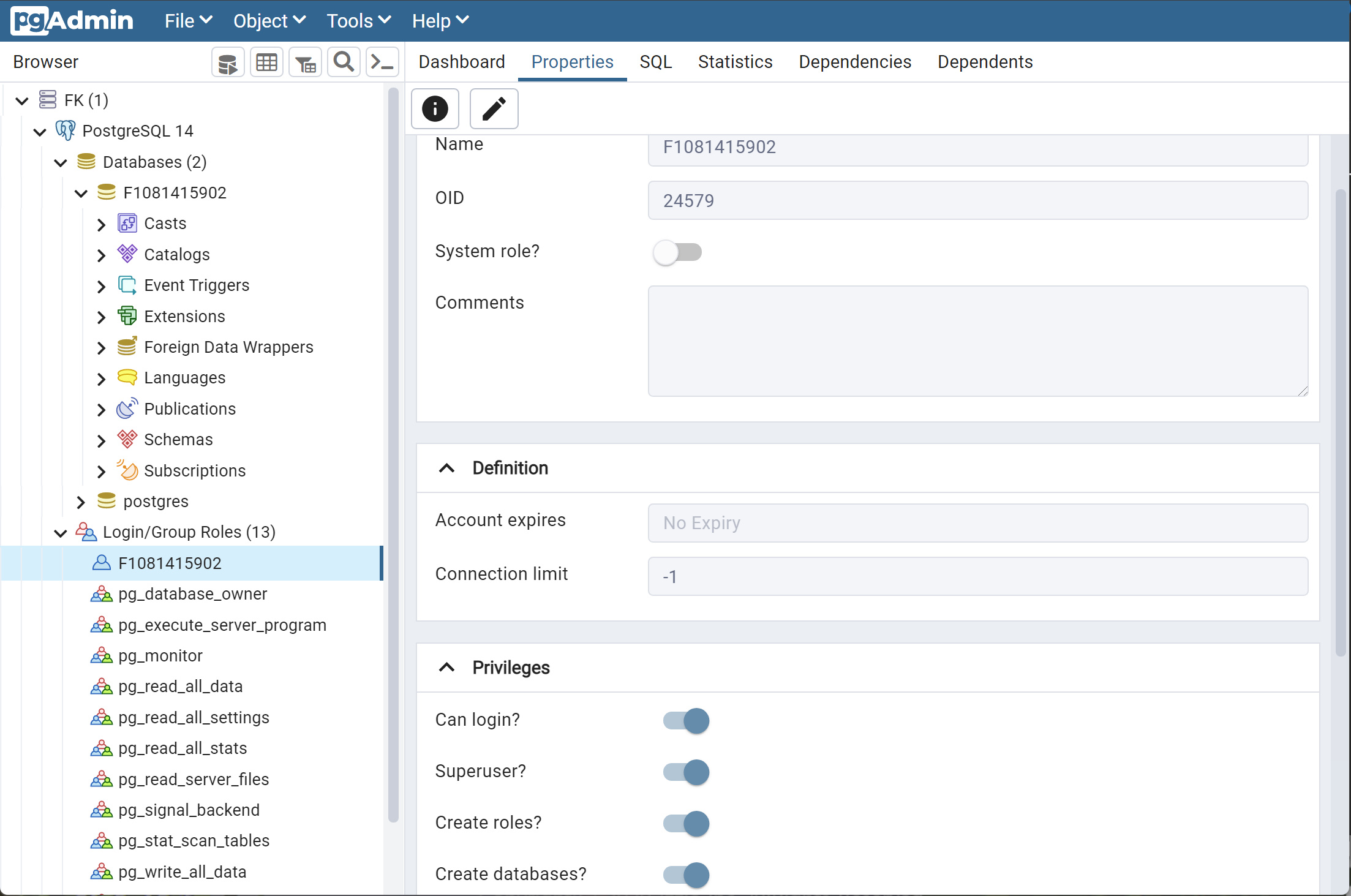Open the View Data grid icon
The width and height of the screenshot is (1351, 896).
tap(266, 62)
